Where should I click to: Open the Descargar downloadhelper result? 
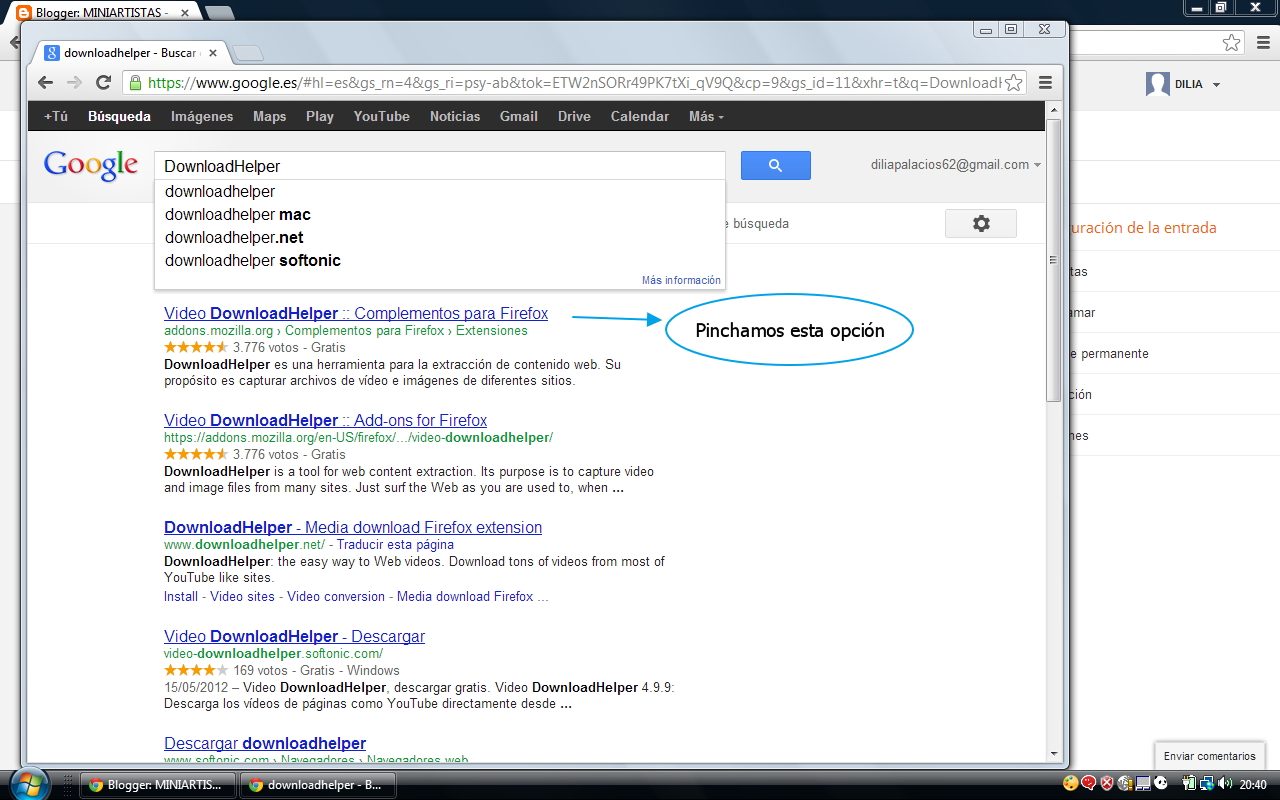(x=265, y=743)
